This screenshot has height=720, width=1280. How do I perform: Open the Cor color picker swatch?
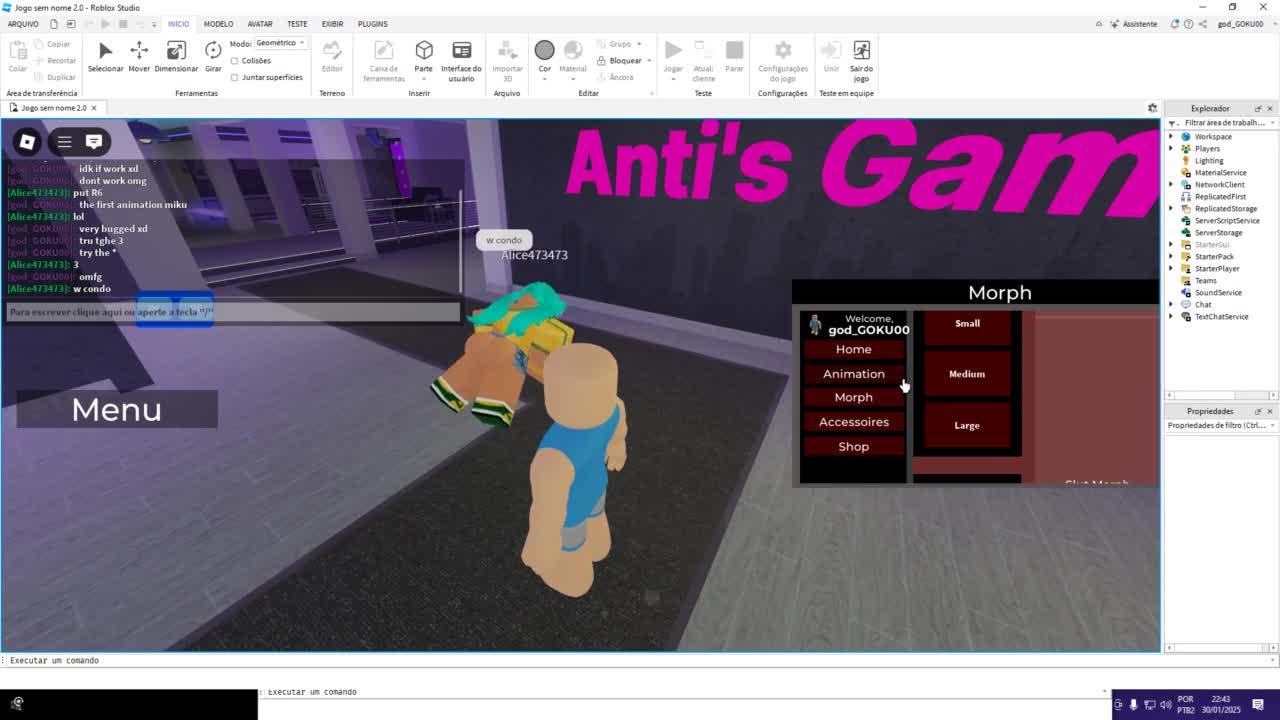click(x=544, y=51)
